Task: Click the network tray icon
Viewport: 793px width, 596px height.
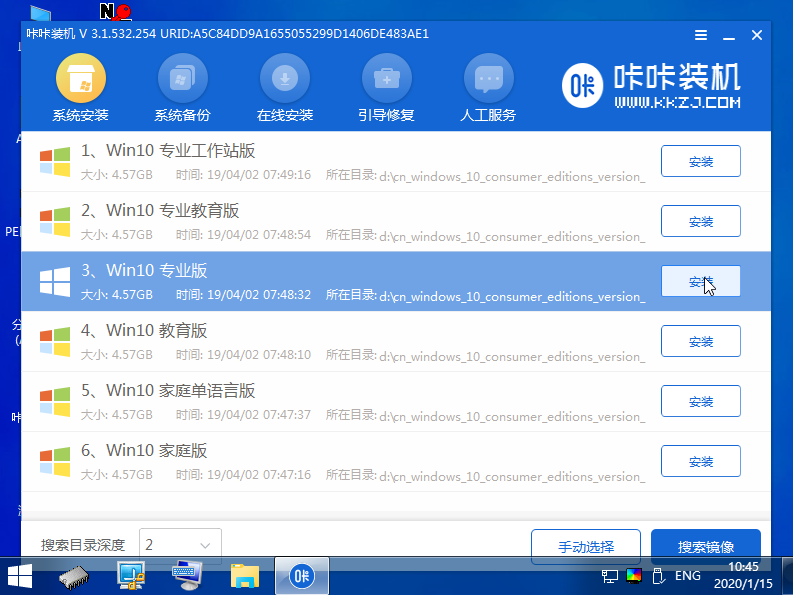Action: [x=609, y=576]
